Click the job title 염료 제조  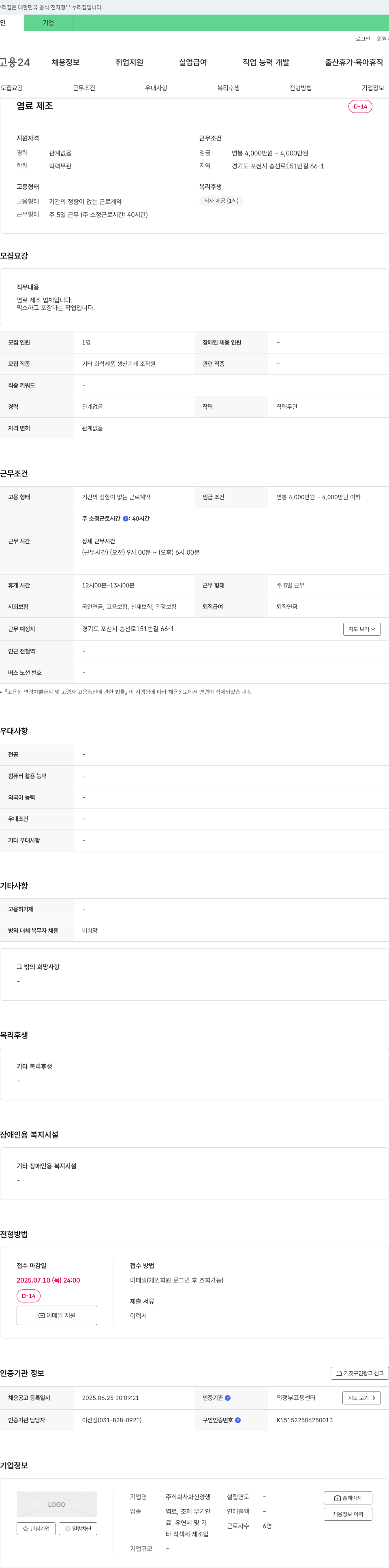point(35,106)
